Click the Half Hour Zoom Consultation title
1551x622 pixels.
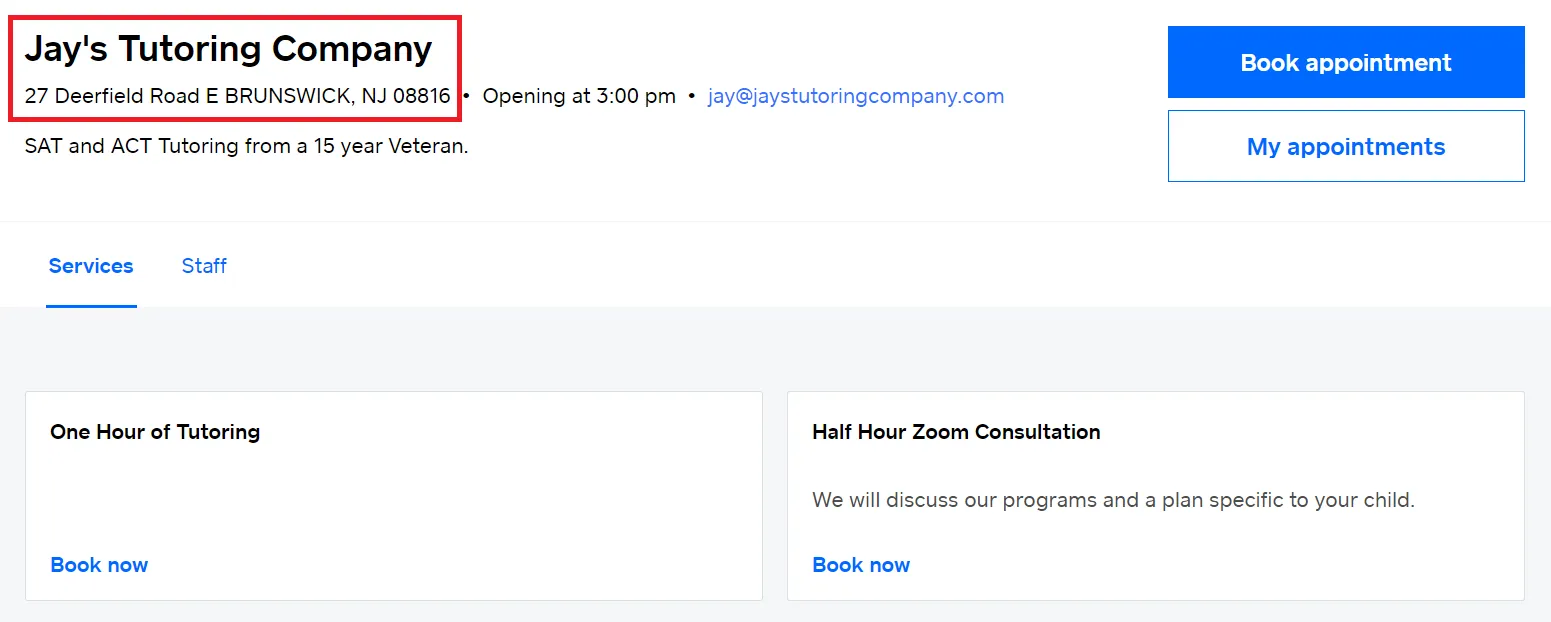pos(956,432)
